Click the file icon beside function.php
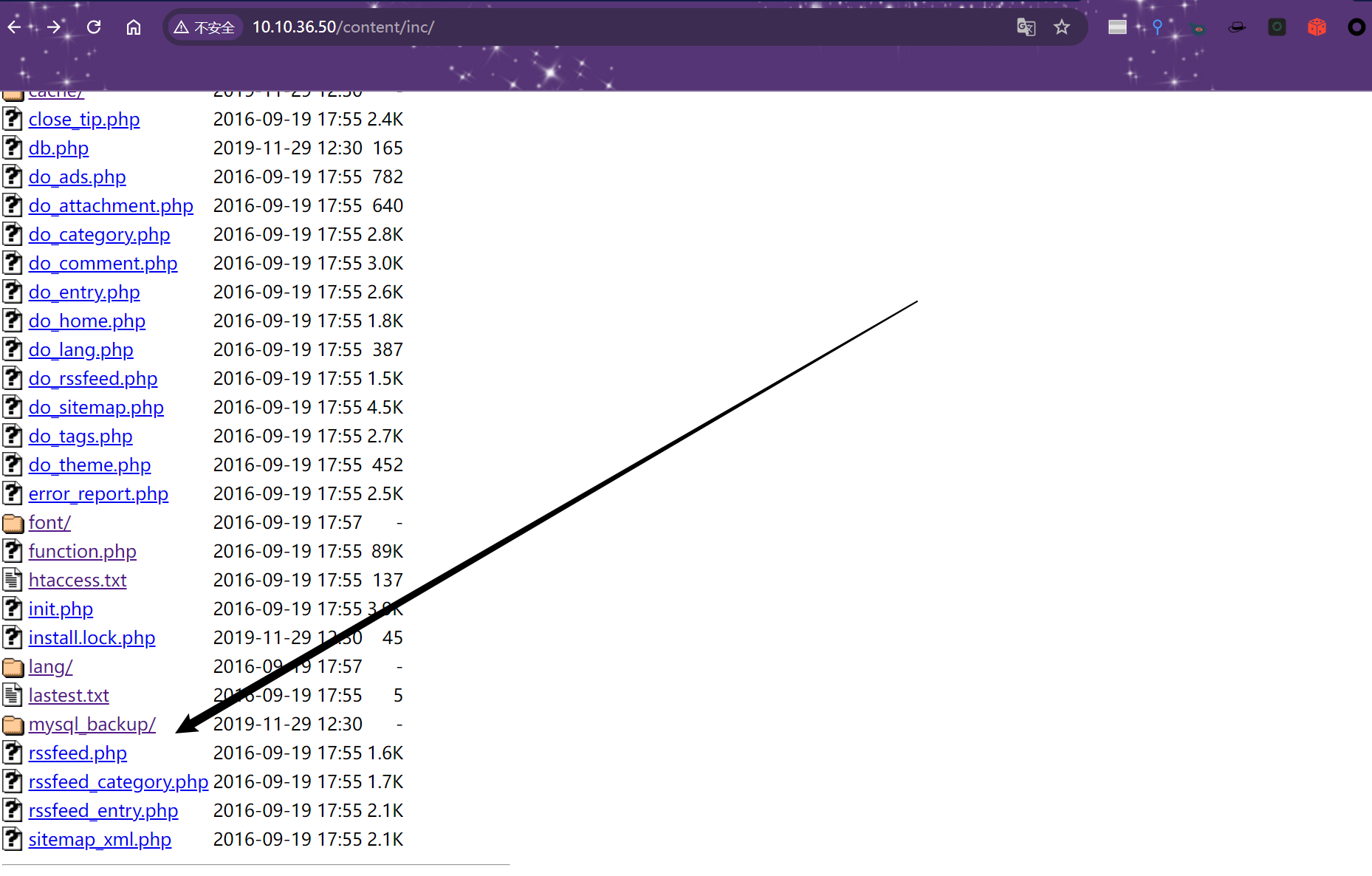 (13, 551)
